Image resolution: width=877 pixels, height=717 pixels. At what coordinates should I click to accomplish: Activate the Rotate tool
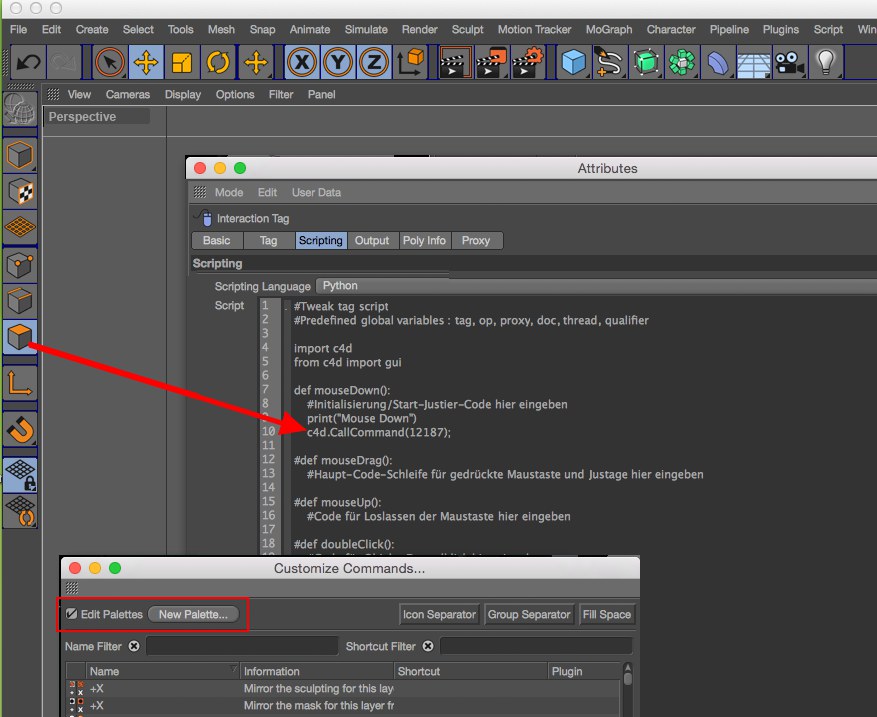[x=218, y=62]
